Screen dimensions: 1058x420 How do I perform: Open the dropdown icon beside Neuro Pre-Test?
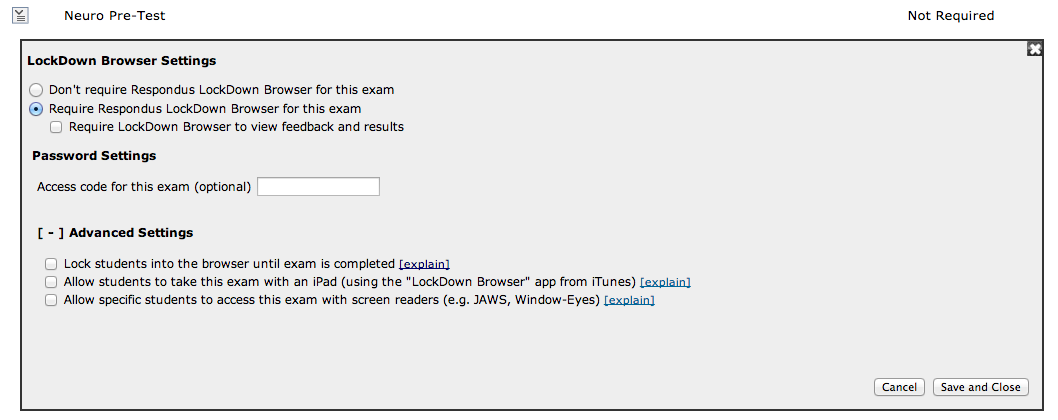point(20,15)
